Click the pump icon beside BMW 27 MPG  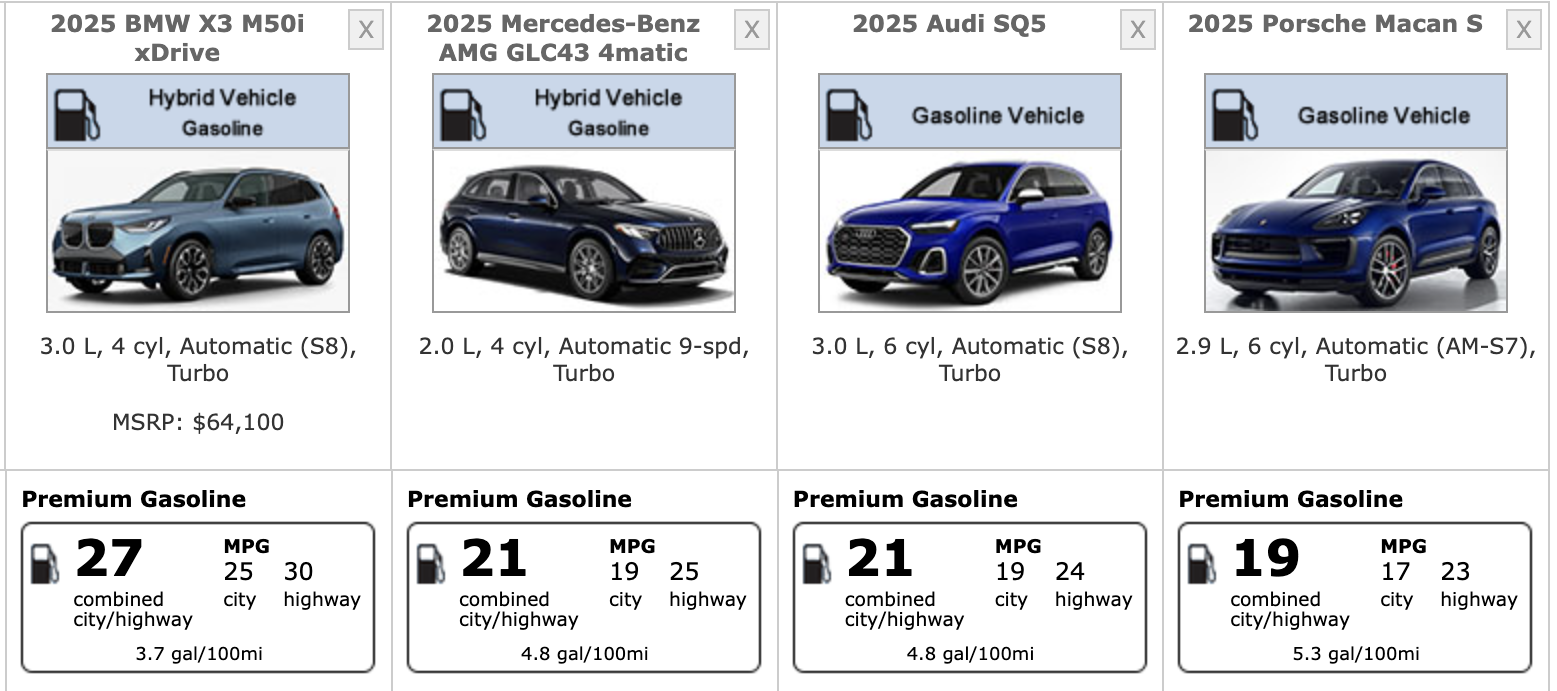click(x=46, y=564)
